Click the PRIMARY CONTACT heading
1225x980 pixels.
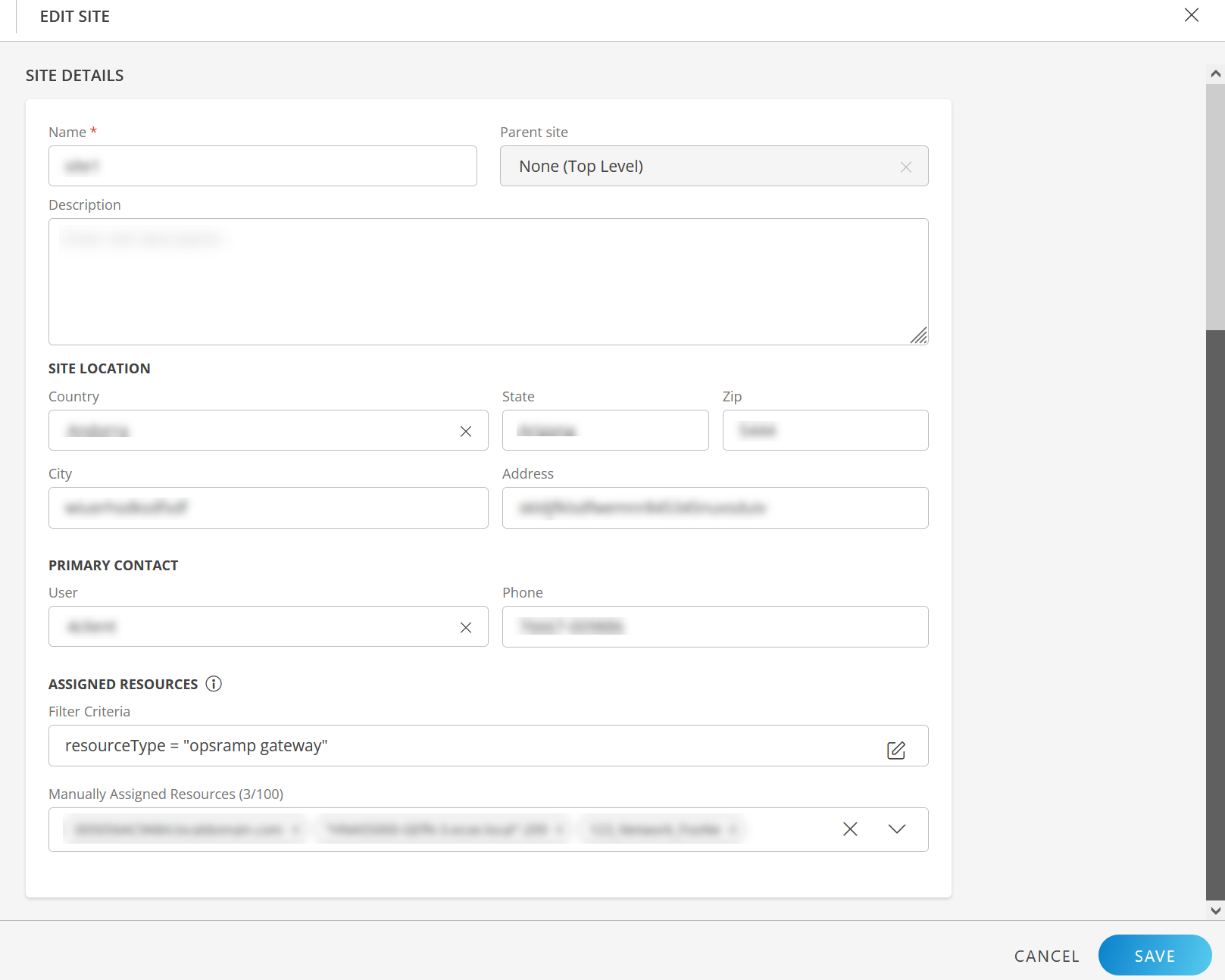pyautogui.click(x=113, y=566)
